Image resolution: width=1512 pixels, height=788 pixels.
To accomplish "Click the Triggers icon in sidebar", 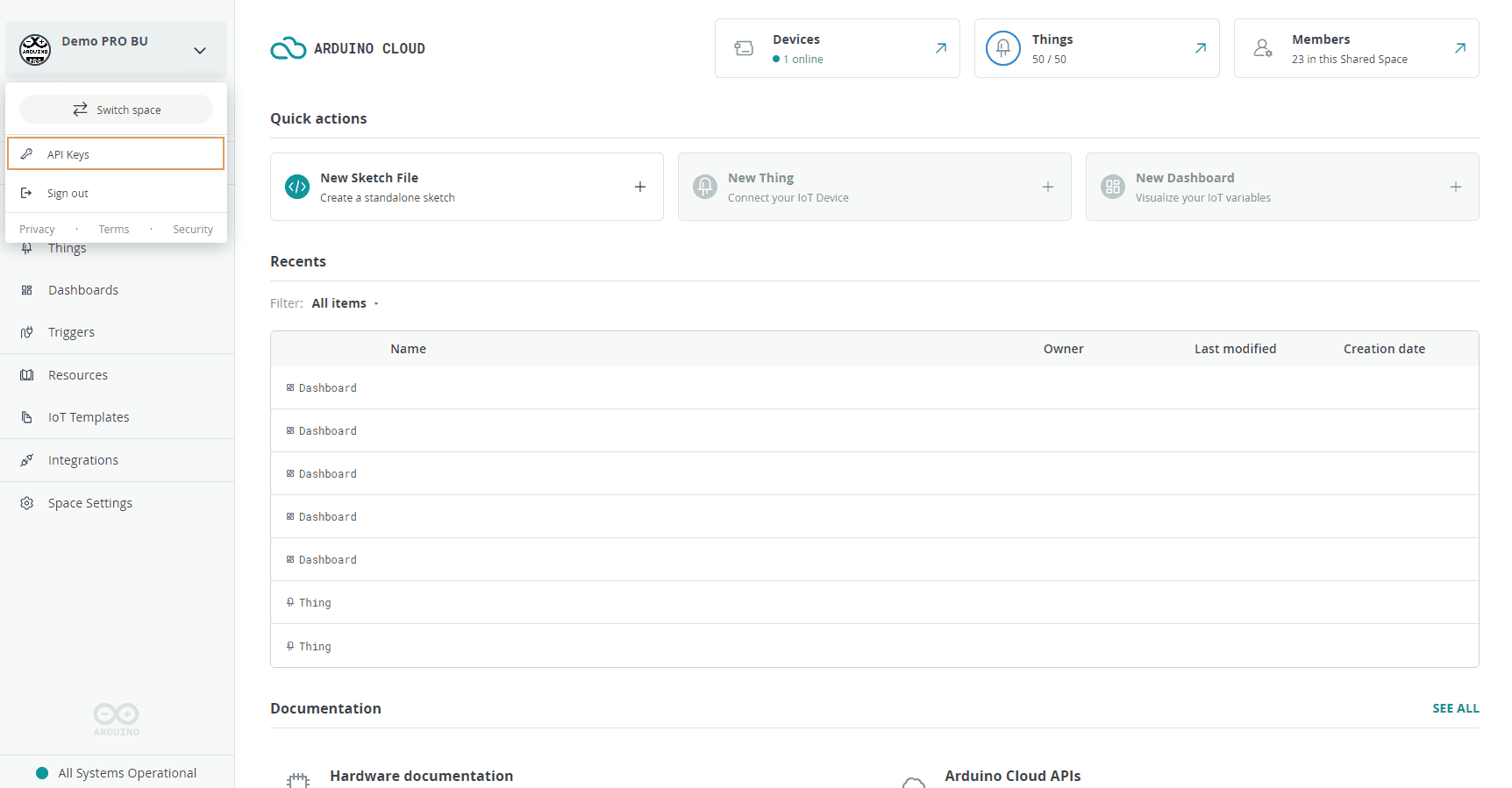I will tap(27, 332).
